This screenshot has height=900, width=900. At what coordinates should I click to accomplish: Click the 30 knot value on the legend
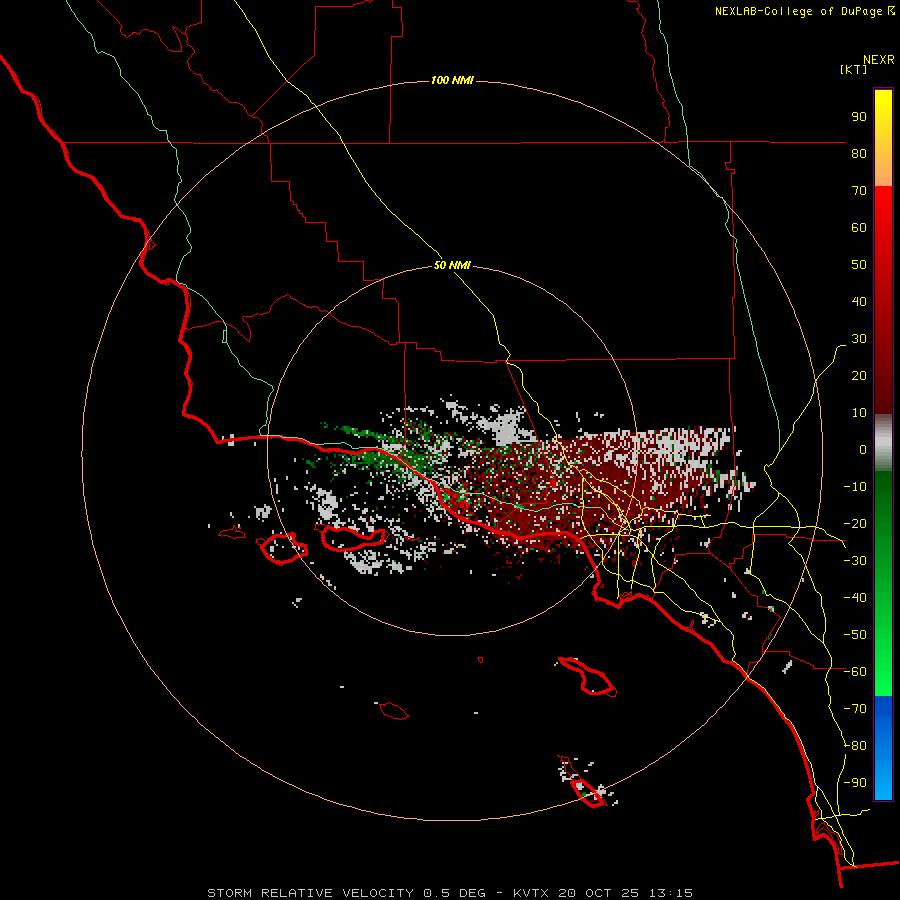859,339
